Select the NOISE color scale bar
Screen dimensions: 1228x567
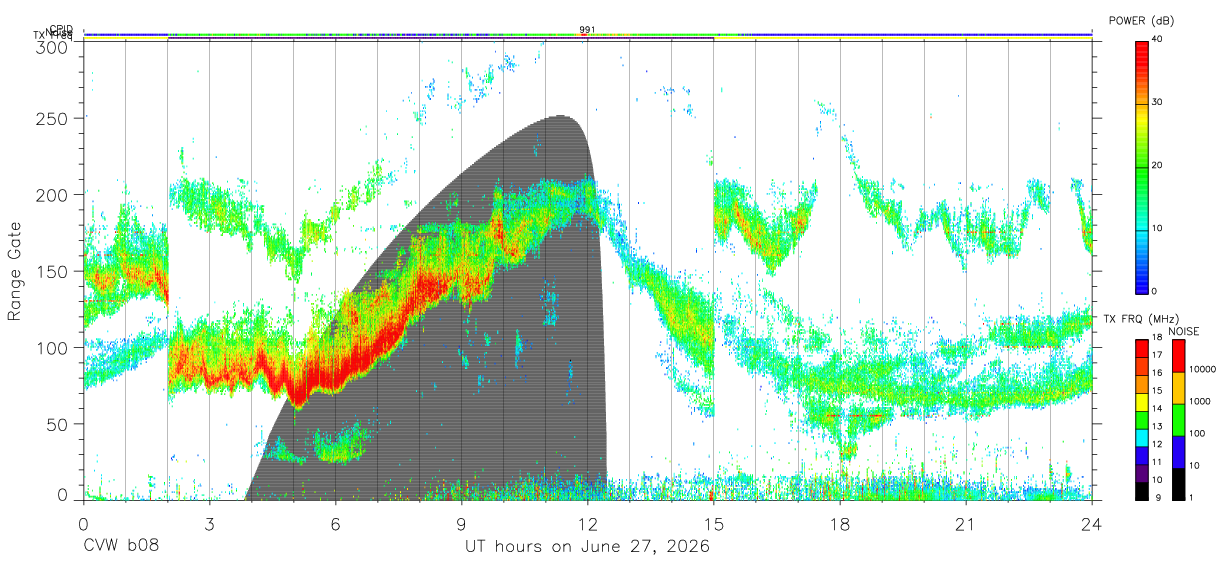[x=1178, y=419]
